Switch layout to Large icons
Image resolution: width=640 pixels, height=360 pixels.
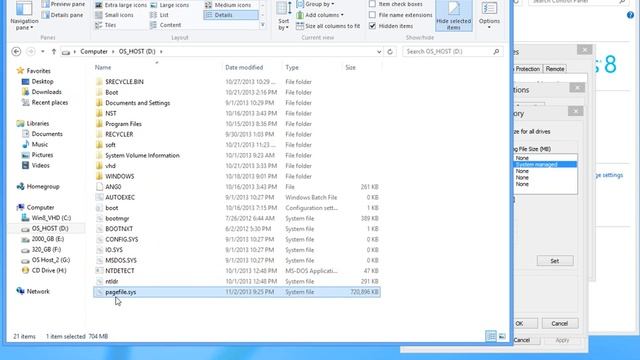click(x=170, y=5)
